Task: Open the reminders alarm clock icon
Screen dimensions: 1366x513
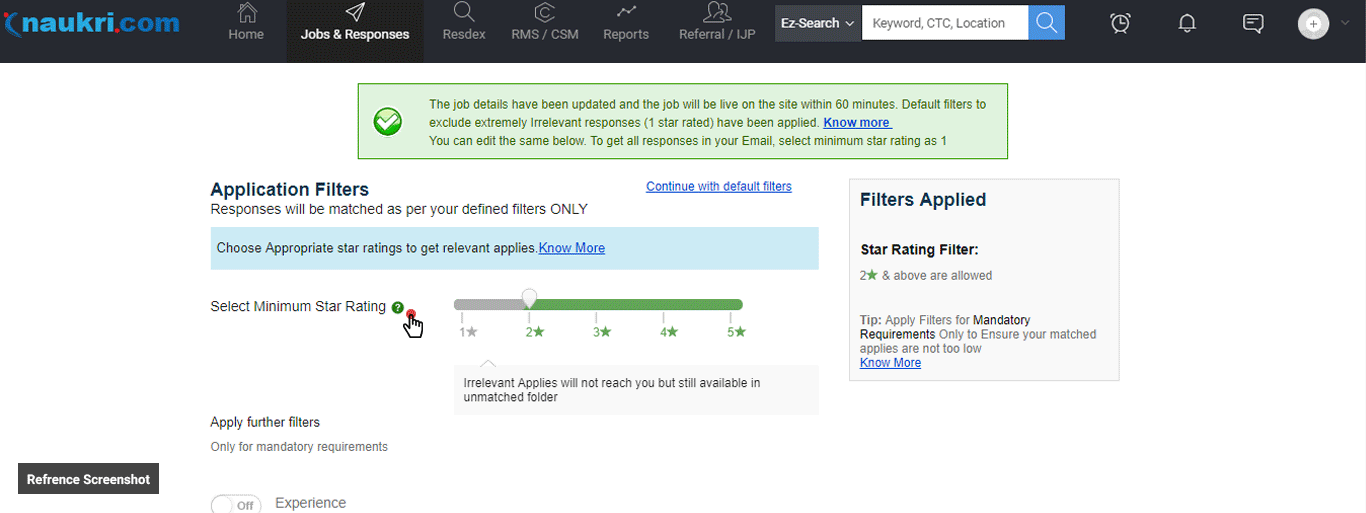Action: (x=1121, y=23)
